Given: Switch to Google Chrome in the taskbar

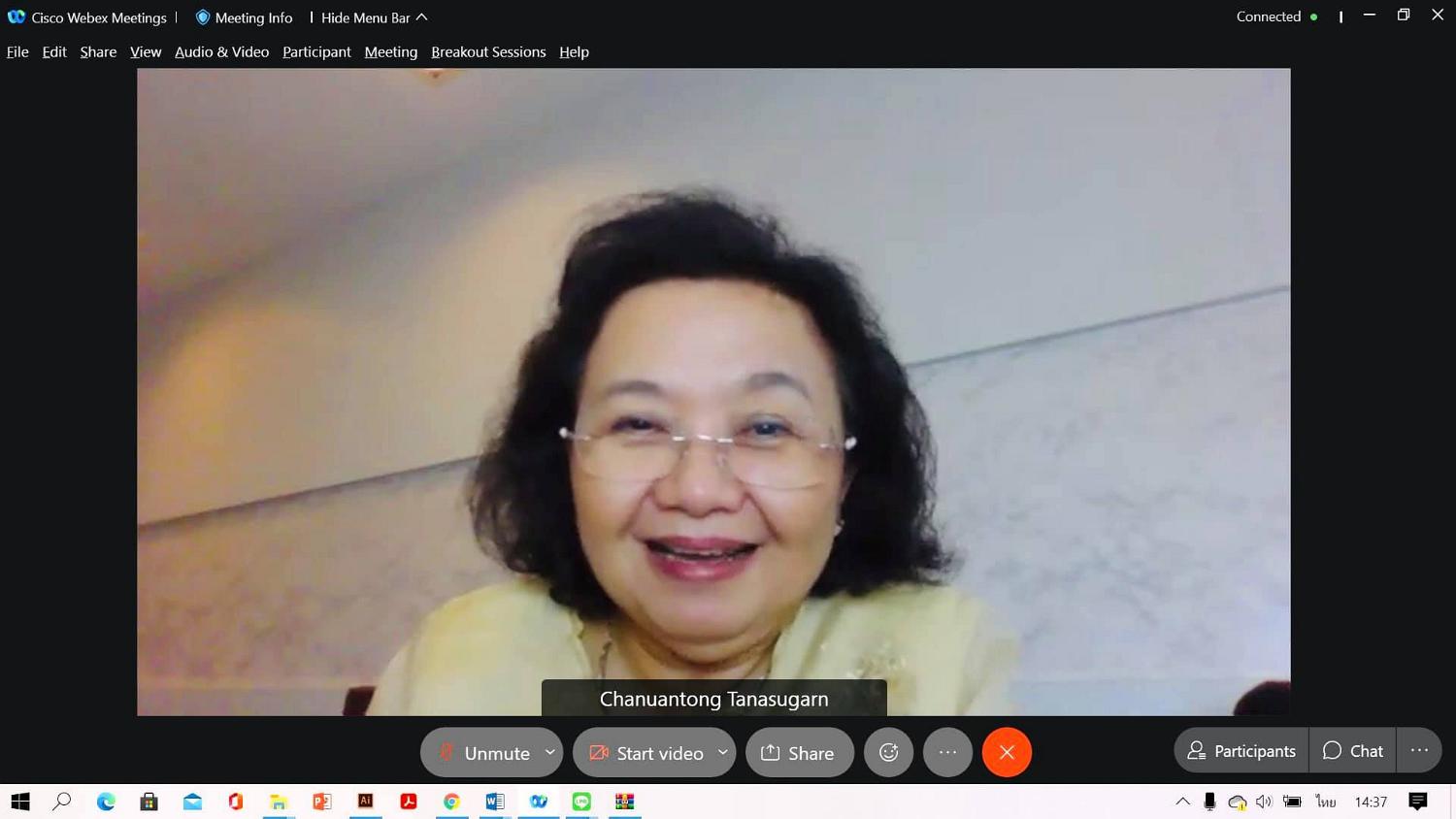Looking at the screenshot, I should click(x=451, y=802).
